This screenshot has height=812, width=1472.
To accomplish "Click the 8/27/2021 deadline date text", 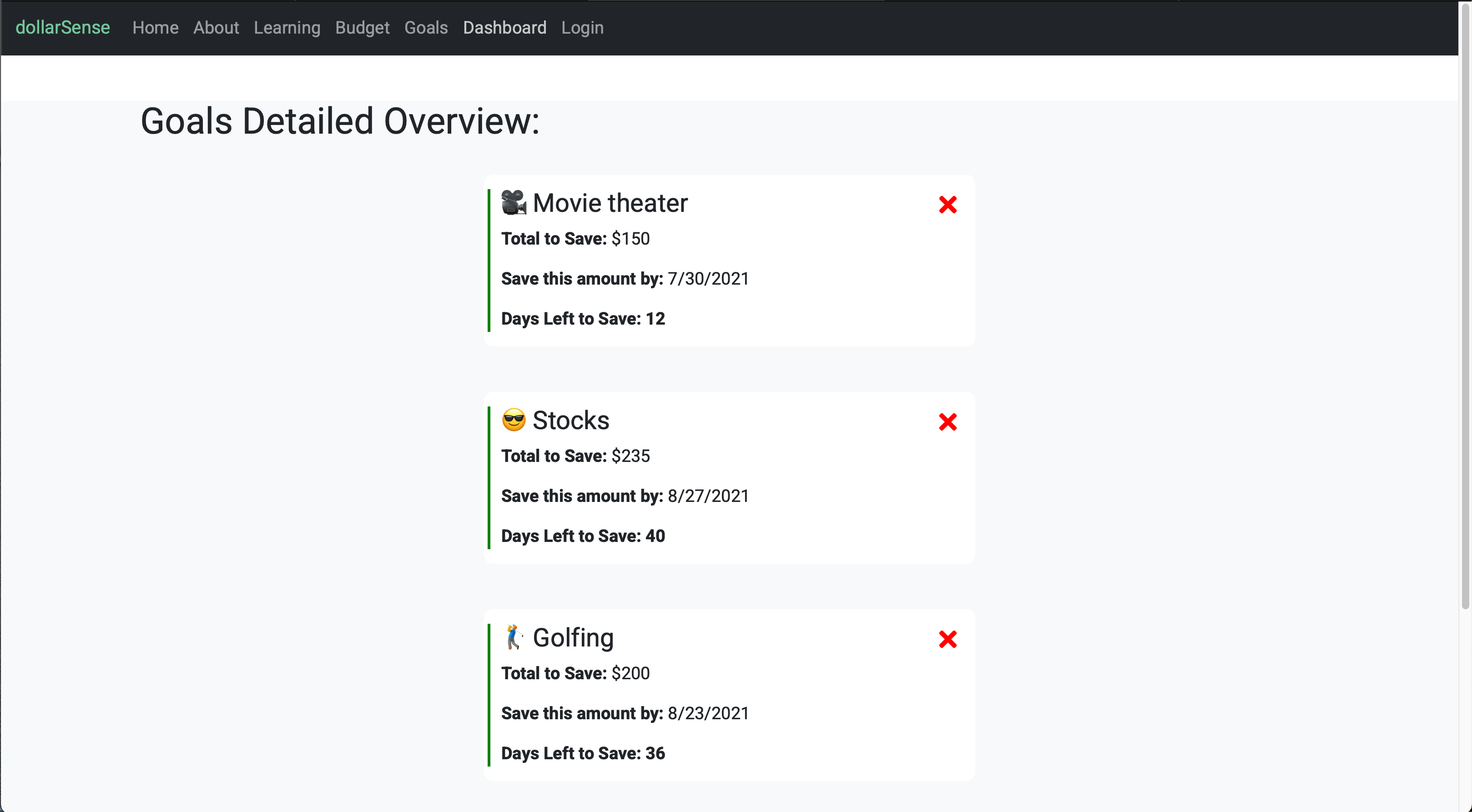I will coord(708,496).
